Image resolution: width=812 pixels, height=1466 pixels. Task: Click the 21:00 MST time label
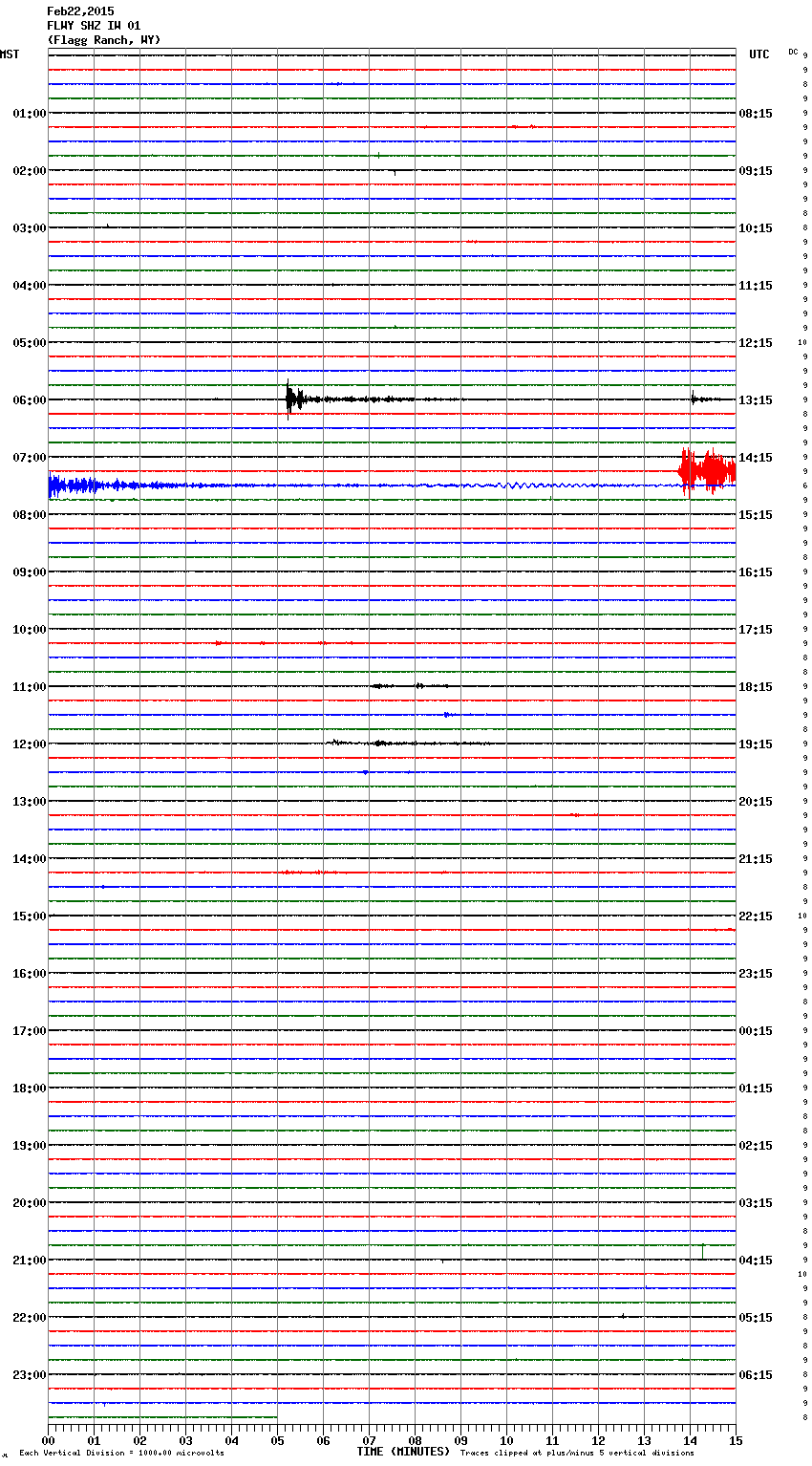(x=30, y=1261)
